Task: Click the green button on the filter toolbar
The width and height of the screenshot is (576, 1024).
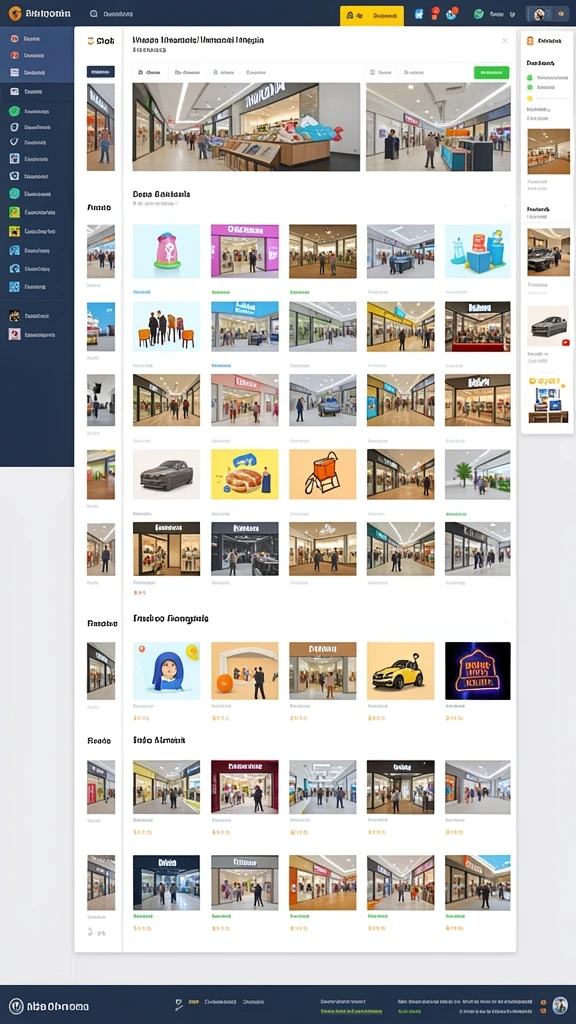Action: click(491, 72)
